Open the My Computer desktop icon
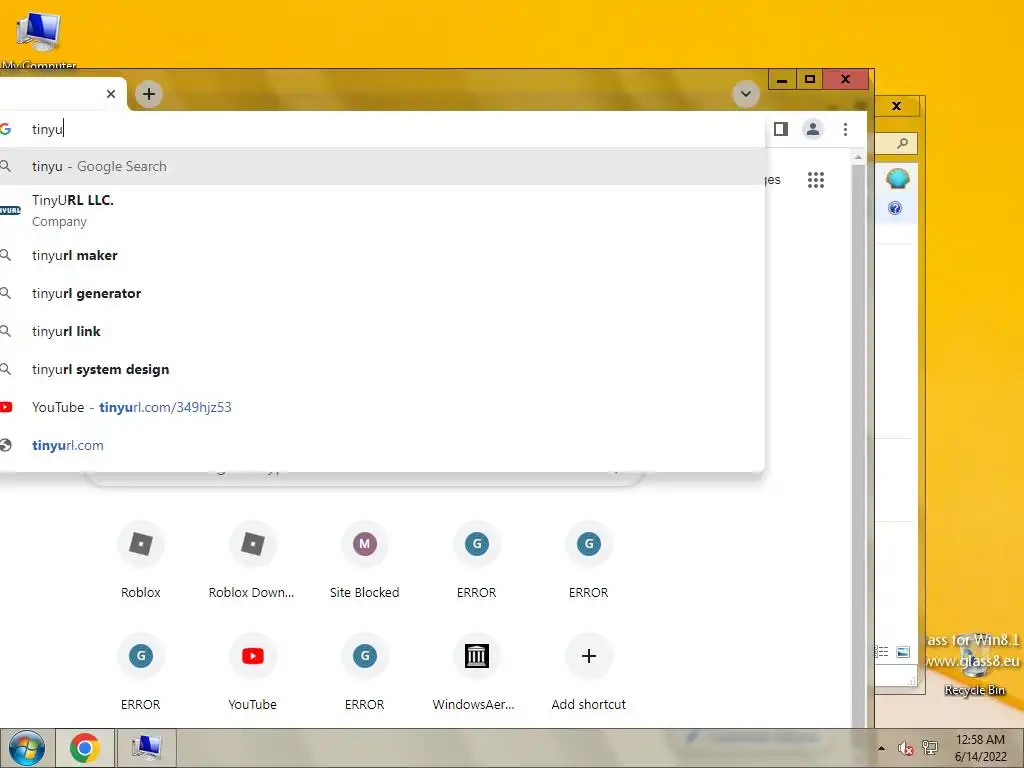The image size is (1024, 768). coord(39,38)
